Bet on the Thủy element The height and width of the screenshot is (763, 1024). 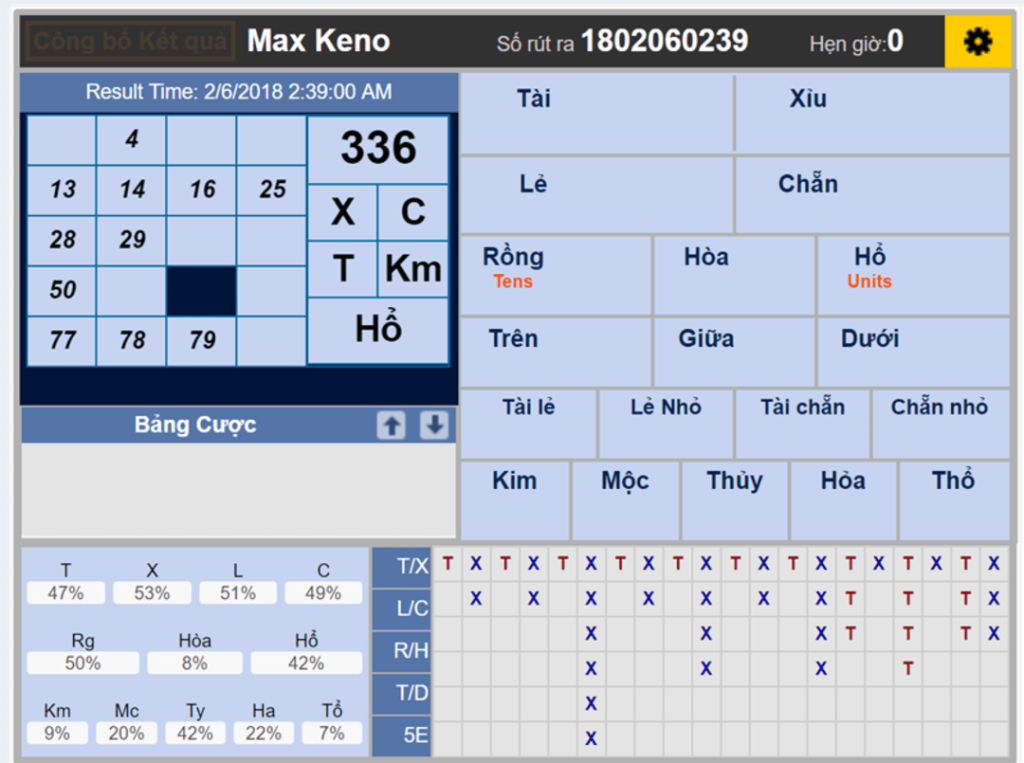coord(735,501)
